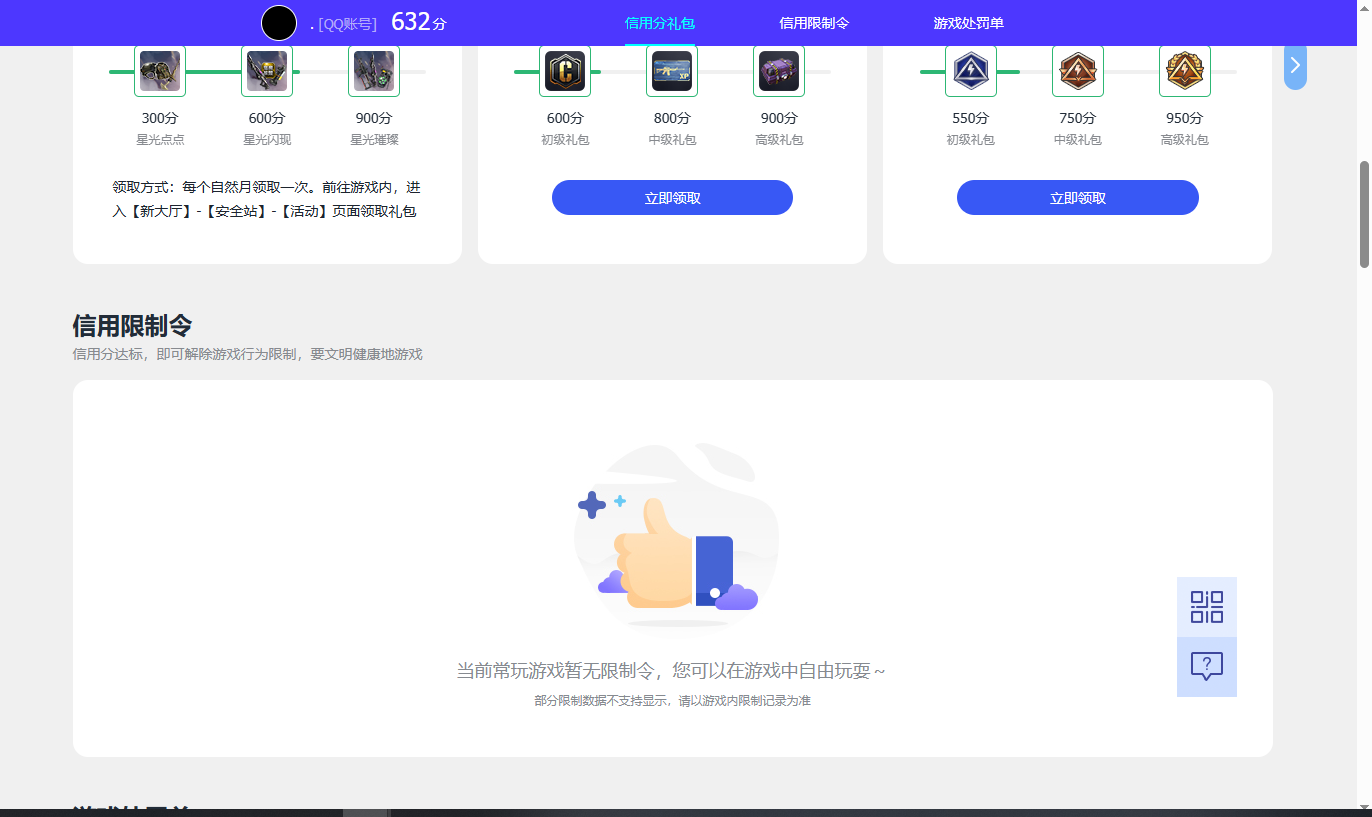The image size is (1372, 817).
Task: Select the 600分 初级礼包 gold C icon
Action: point(565,71)
